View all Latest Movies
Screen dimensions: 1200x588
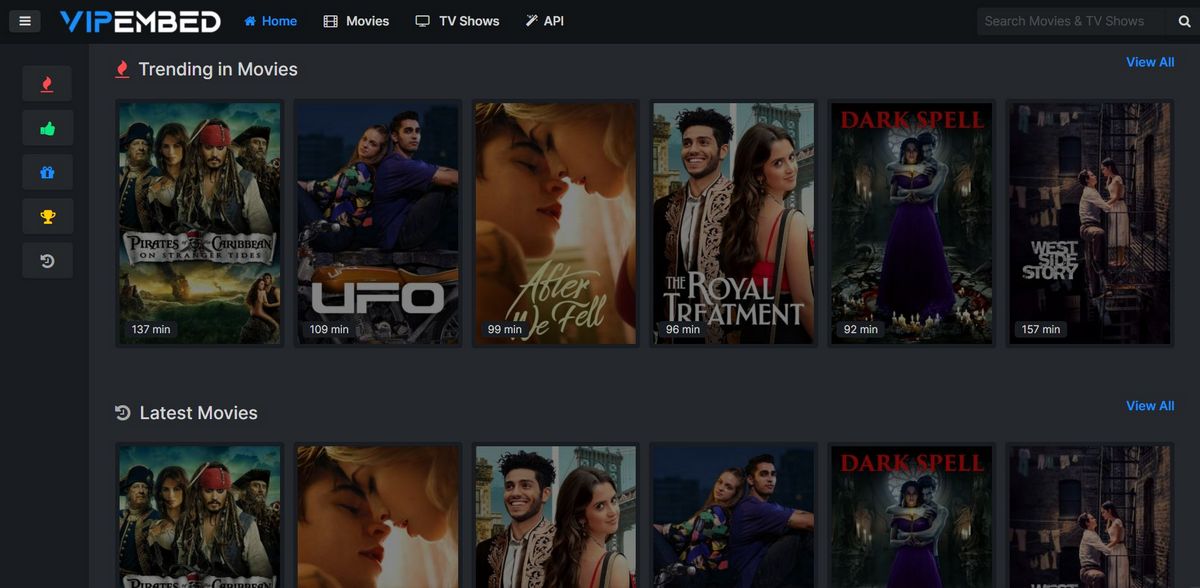(x=1150, y=406)
